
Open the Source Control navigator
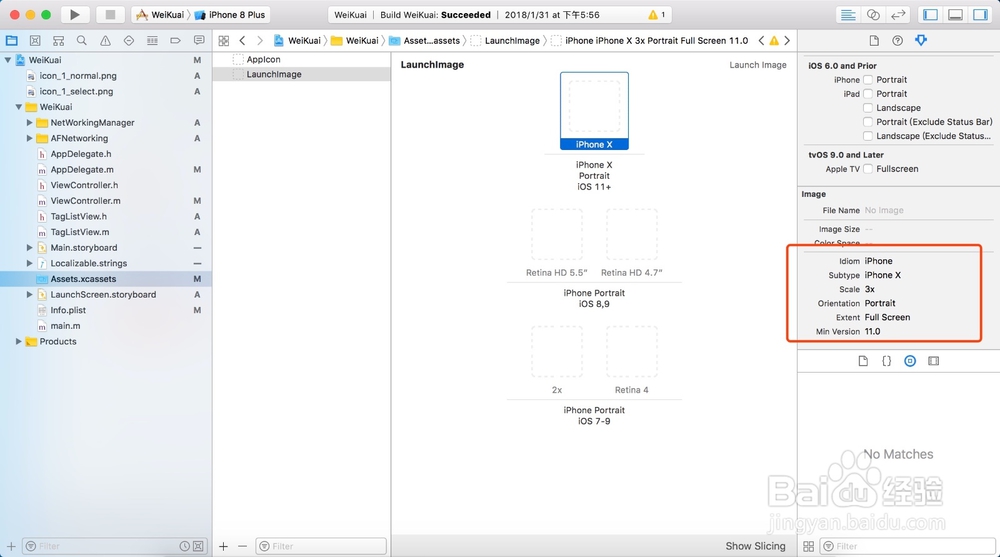35,40
